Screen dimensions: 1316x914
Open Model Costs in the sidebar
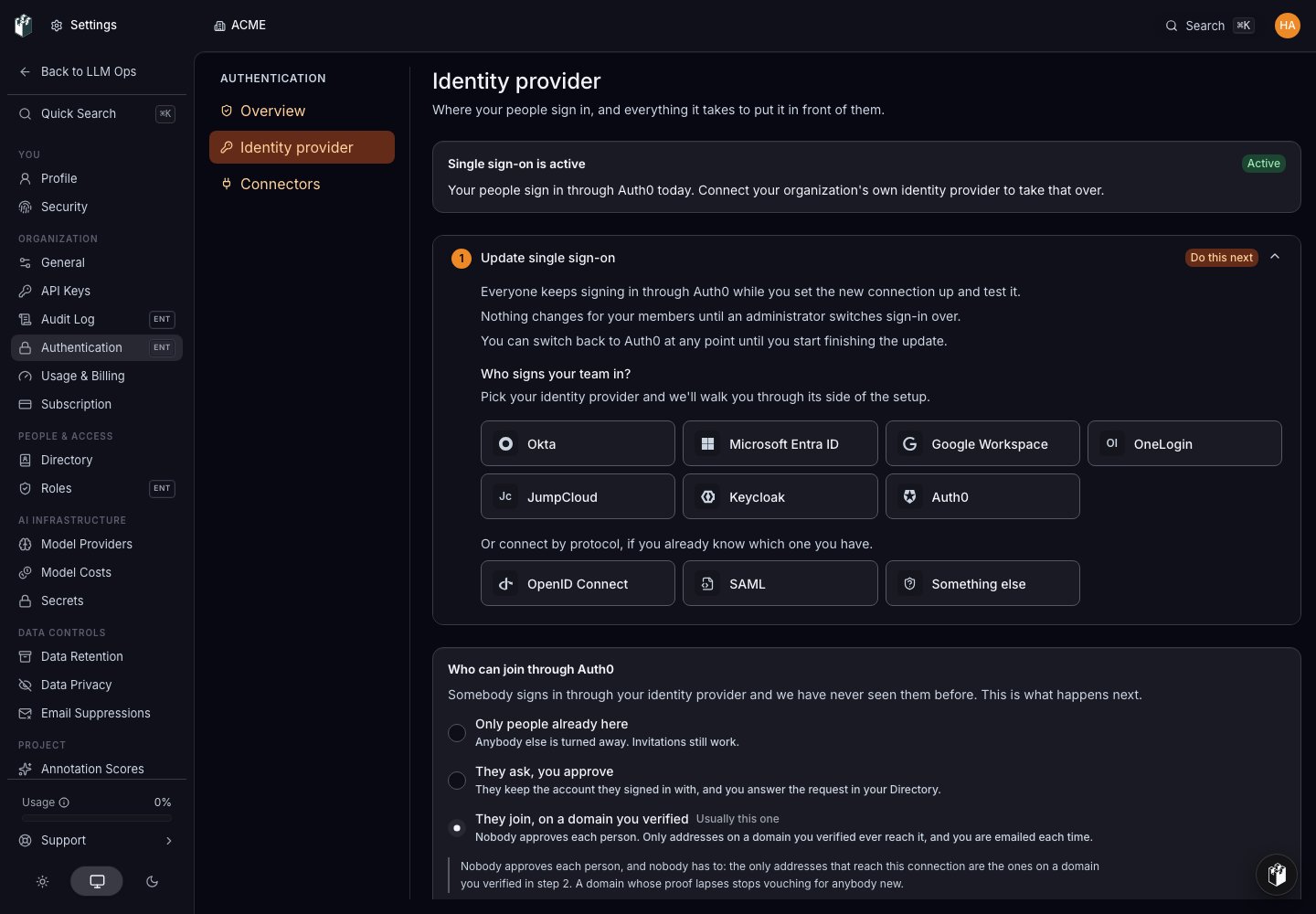click(x=97, y=573)
